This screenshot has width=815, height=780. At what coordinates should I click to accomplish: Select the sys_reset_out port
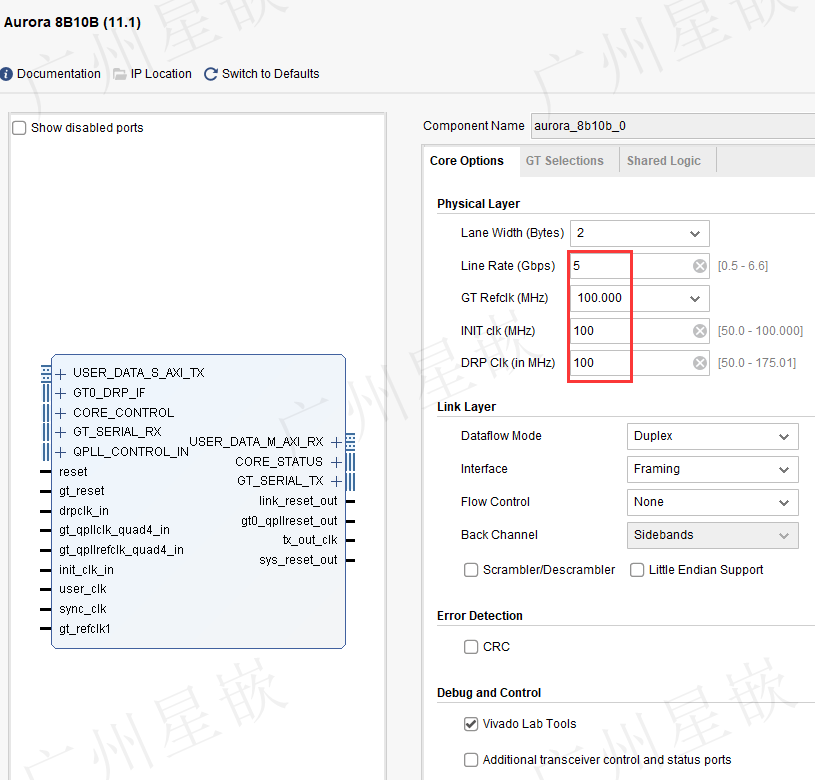pyautogui.click(x=298, y=560)
